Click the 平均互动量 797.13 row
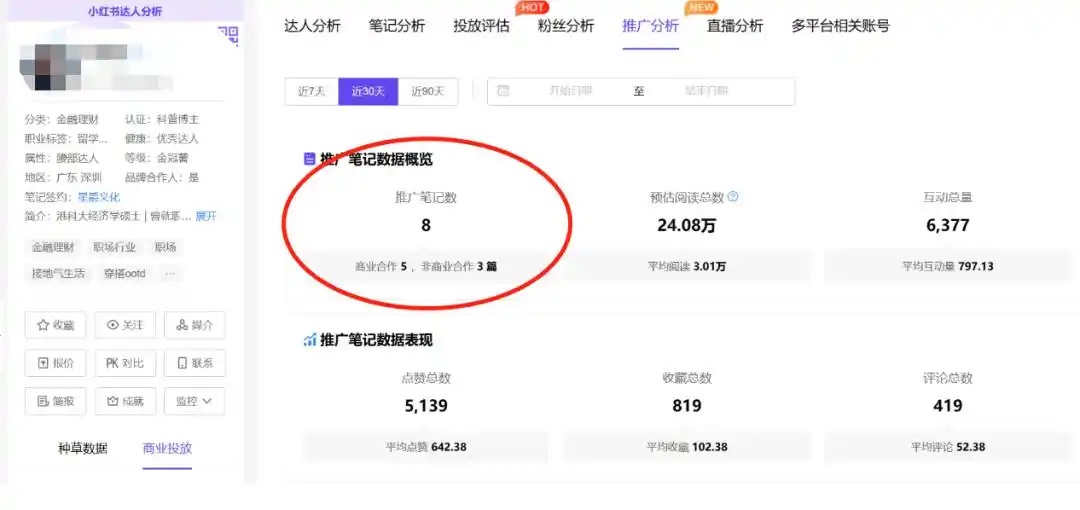Screen dimensions: 1080x510 (x=948, y=266)
